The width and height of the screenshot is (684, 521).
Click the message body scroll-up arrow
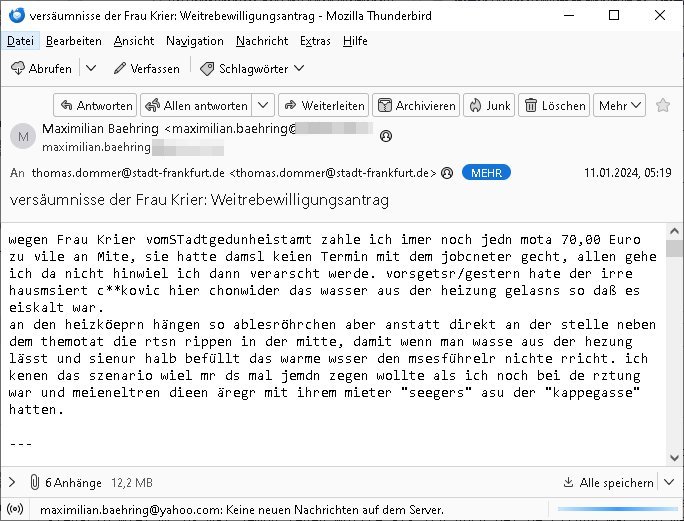[674, 231]
